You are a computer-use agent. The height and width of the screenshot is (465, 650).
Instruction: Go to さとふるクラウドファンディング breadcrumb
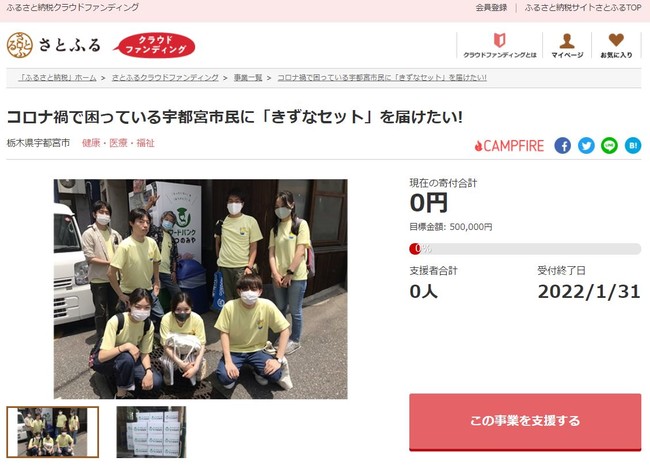tap(165, 78)
